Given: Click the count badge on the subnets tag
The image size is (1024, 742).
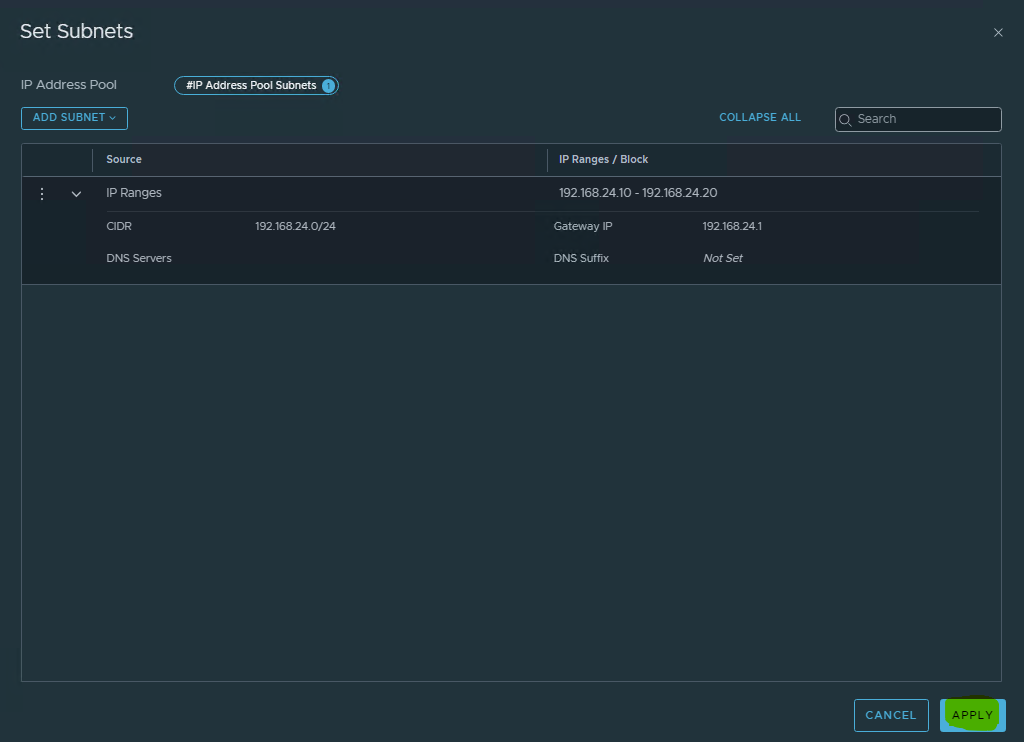Looking at the screenshot, I should pyautogui.click(x=328, y=86).
